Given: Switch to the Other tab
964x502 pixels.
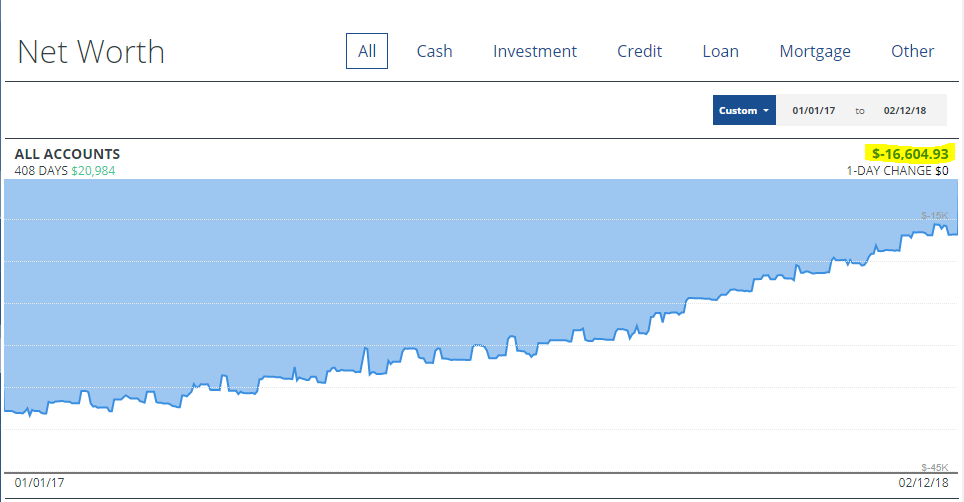Looking at the screenshot, I should click(x=913, y=51).
